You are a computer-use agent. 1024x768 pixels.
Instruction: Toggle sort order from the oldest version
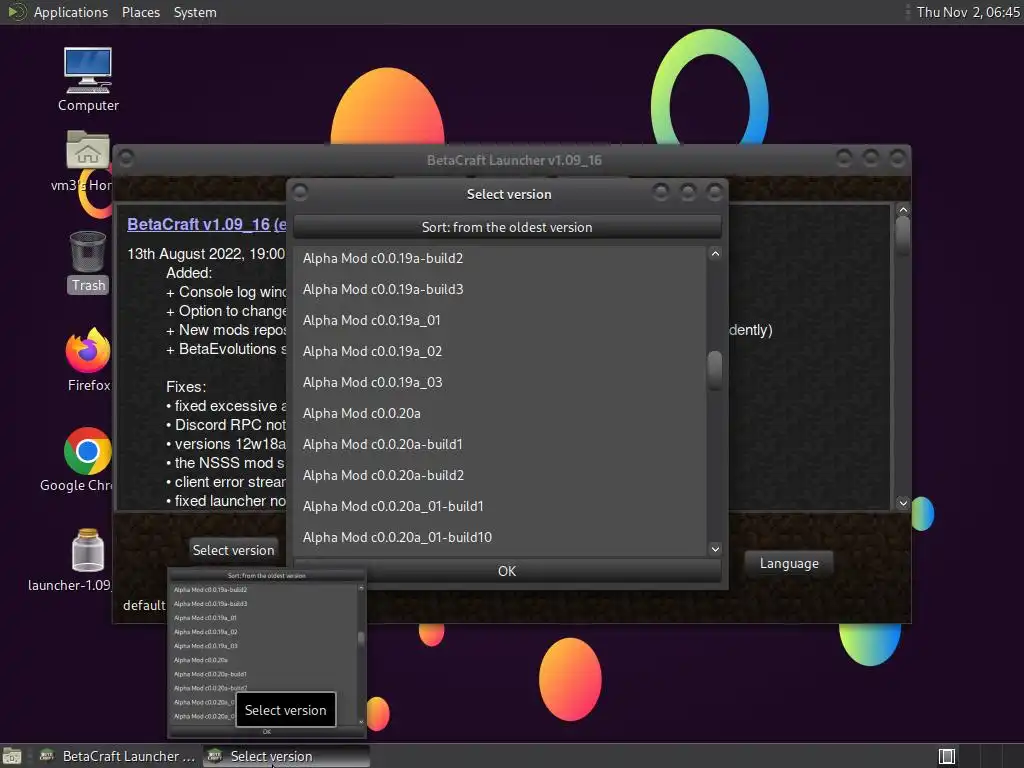[x=507, y=227]
